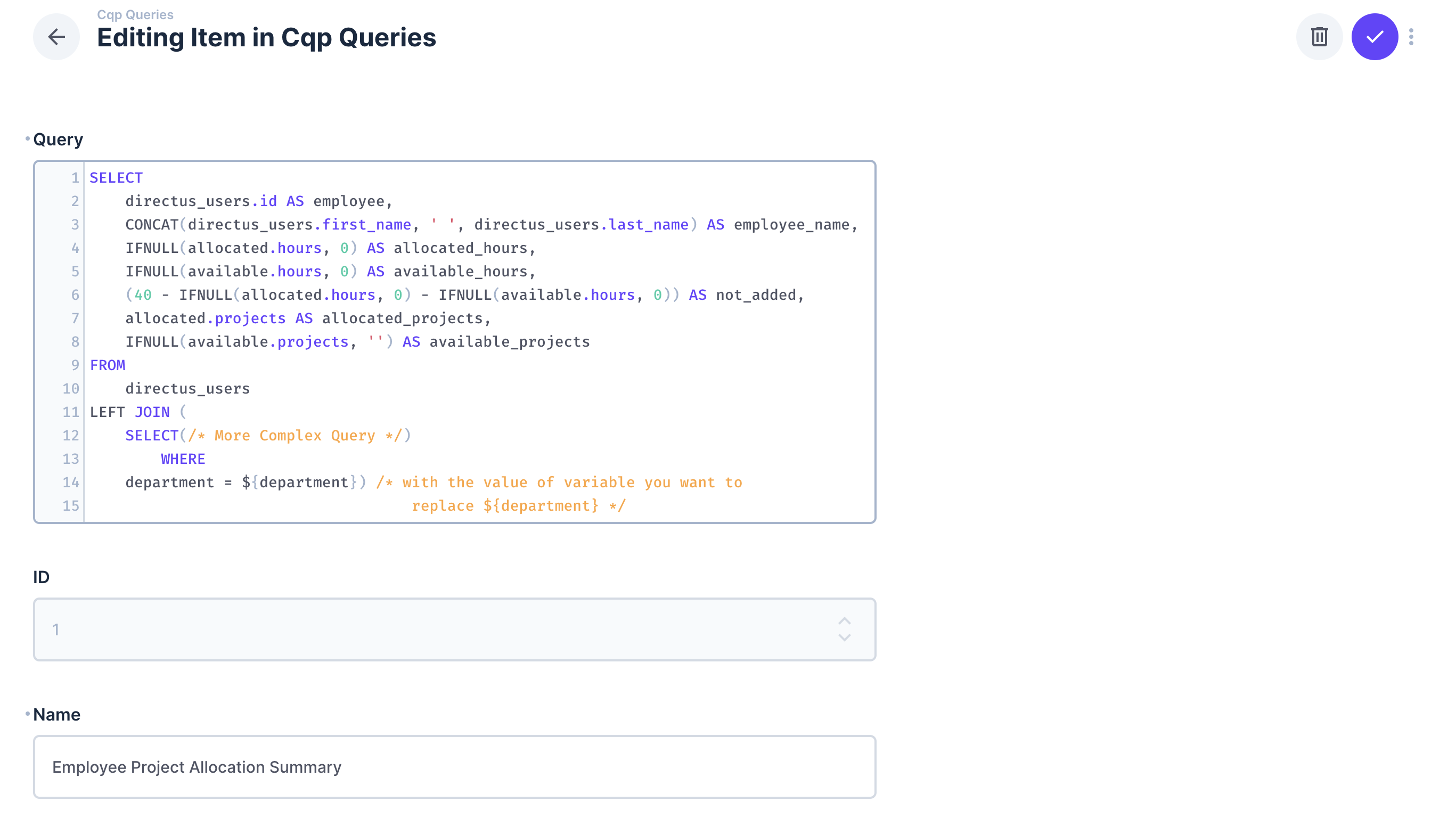Place cursor on LEFT JOIN line
This screenshot has width=1456, height=818.
[129, 412]
